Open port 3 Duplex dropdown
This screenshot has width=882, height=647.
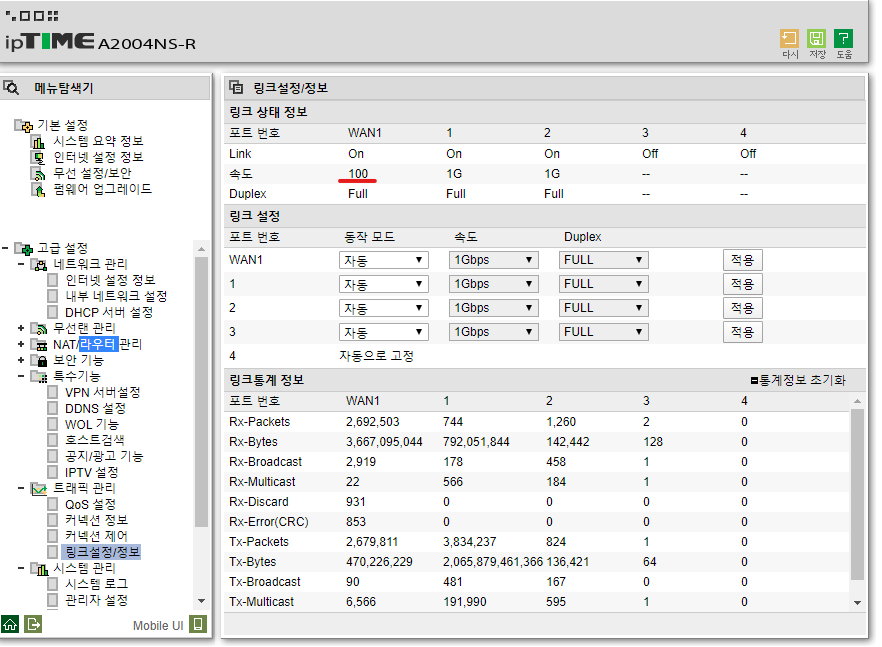[x=604, y=332]
